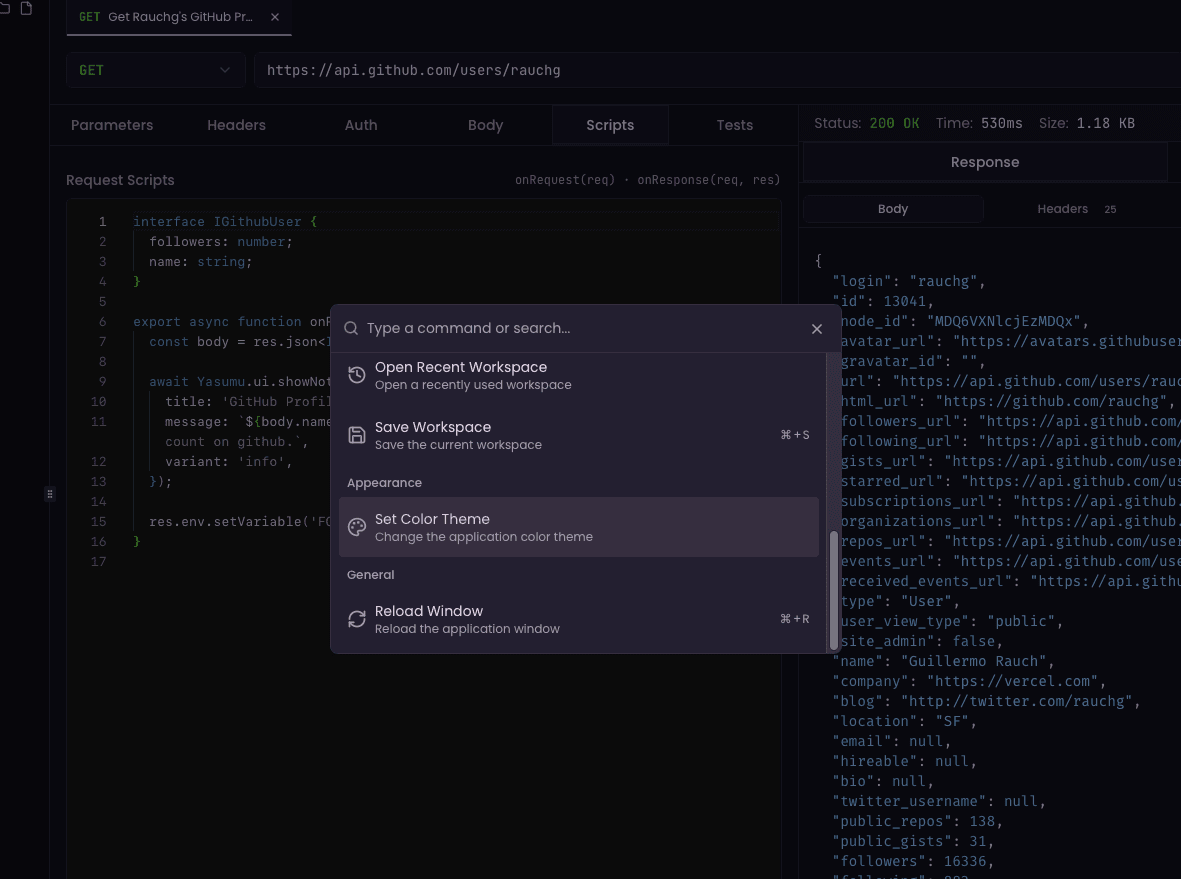
Task: Click the search magnifier icon in command palette
Action: coord(351,328)
